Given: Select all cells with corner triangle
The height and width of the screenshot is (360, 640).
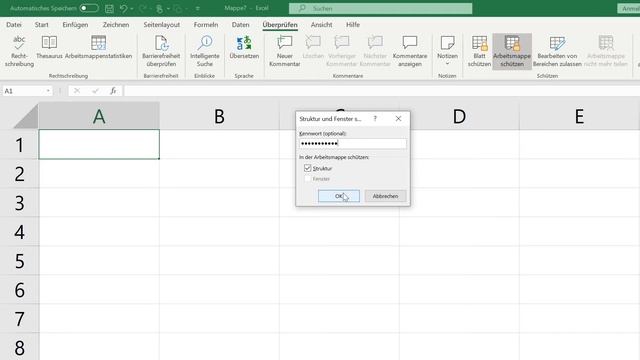Looking at the screenshot, I should click(26, 116).
